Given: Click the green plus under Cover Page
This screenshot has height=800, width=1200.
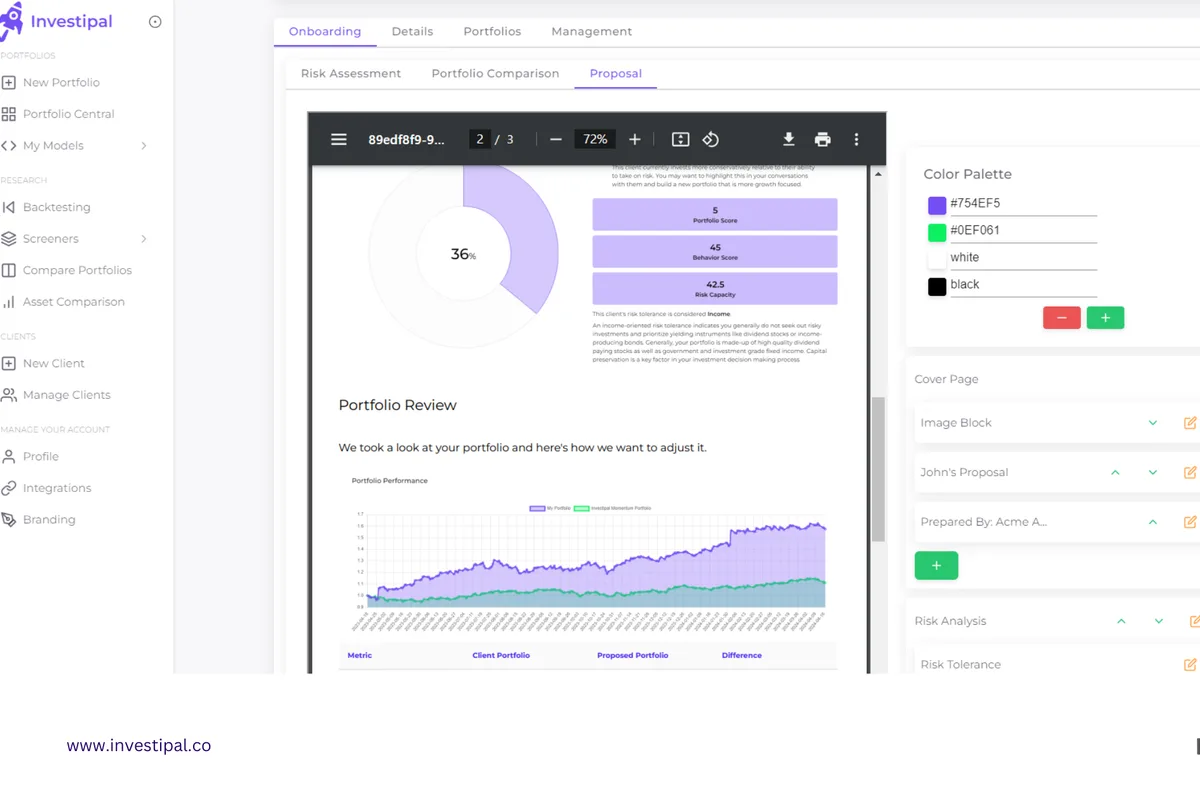Looking at the screenshot, I should (936, 565).
